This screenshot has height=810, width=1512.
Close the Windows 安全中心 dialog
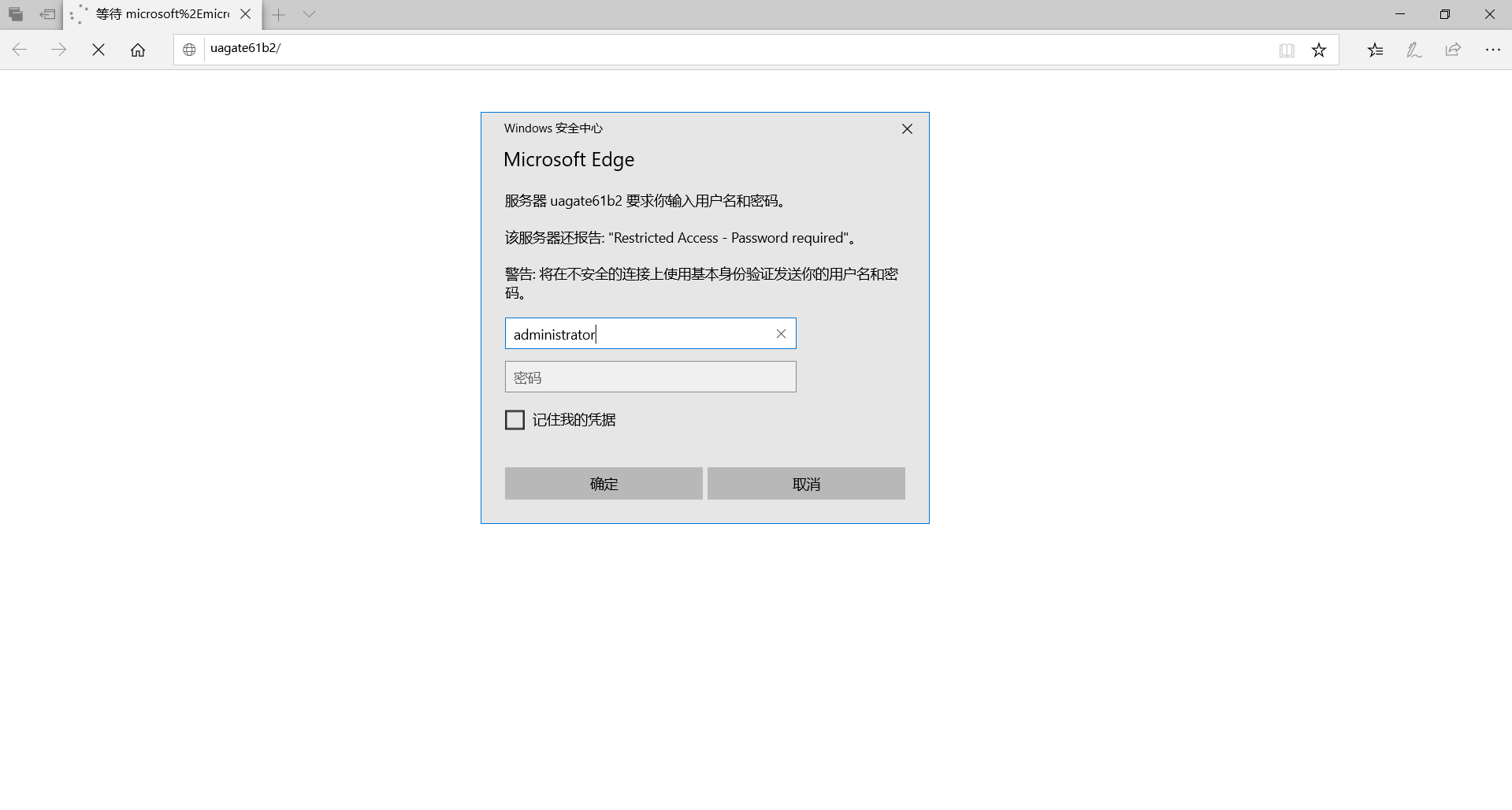[x=907, y=129]
